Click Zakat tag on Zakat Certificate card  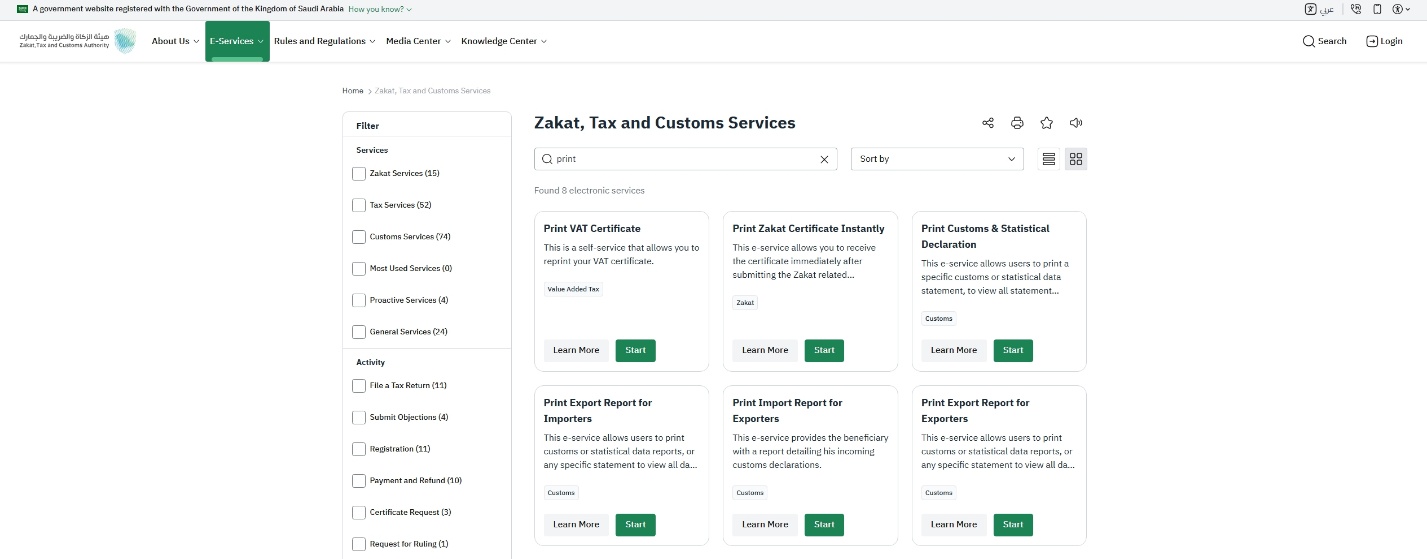(745, 302)
